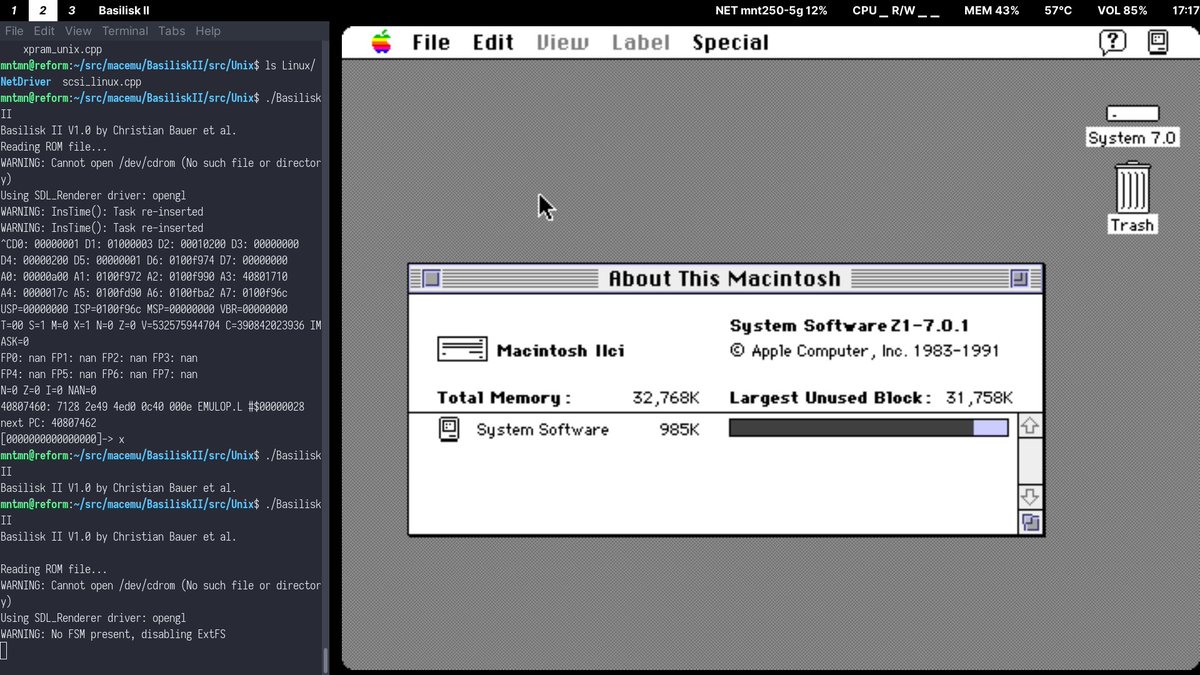Click the size box in About window

click(1030, 522)
